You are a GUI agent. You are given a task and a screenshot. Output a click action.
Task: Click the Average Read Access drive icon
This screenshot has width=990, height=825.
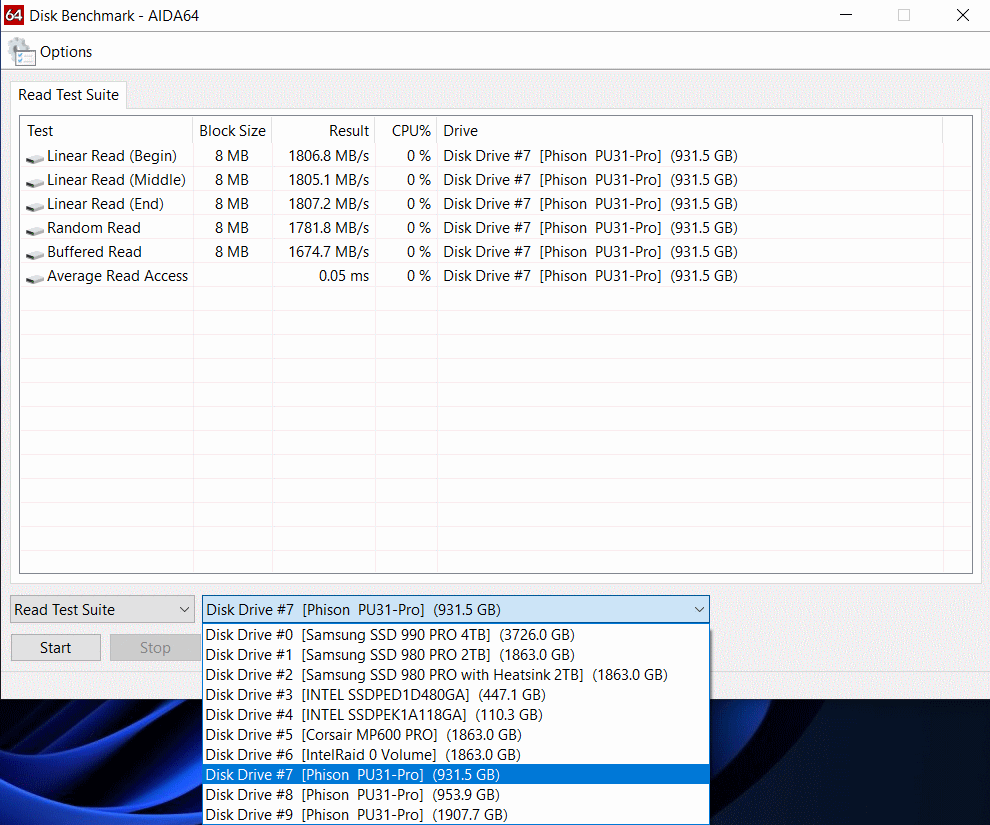point(35,277)
